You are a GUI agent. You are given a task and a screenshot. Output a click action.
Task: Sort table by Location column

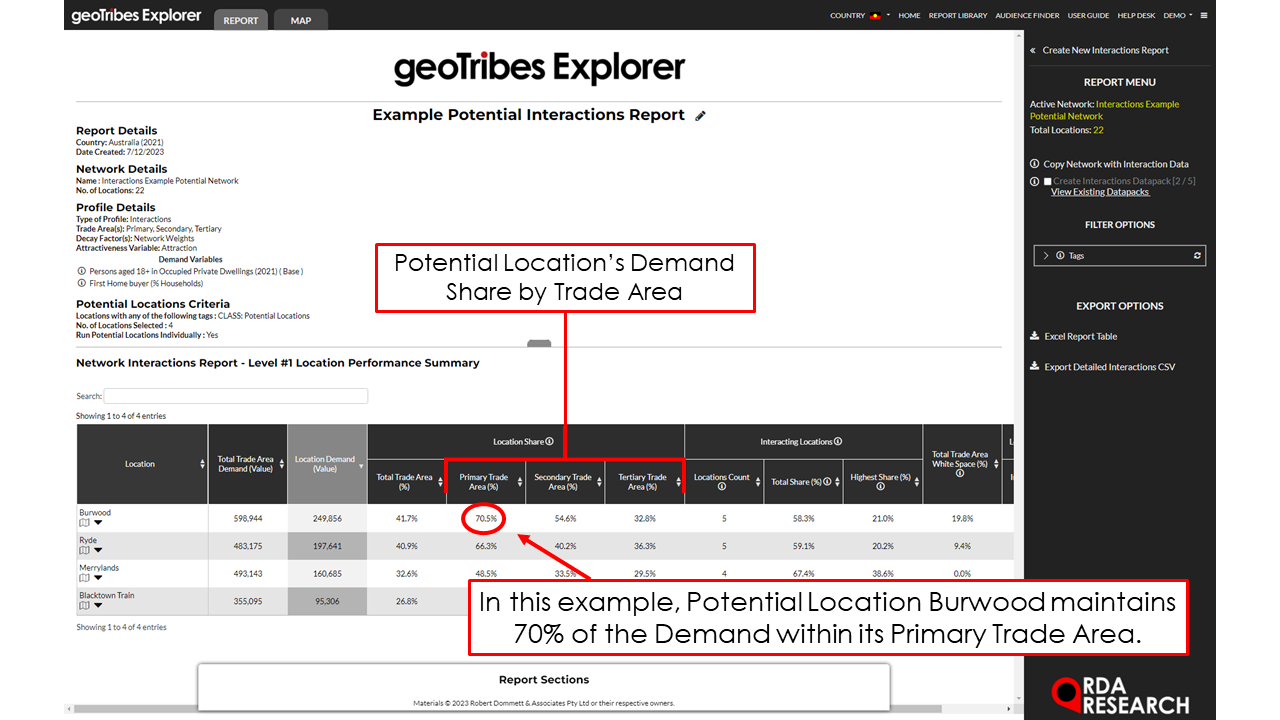tap(141, 464)
